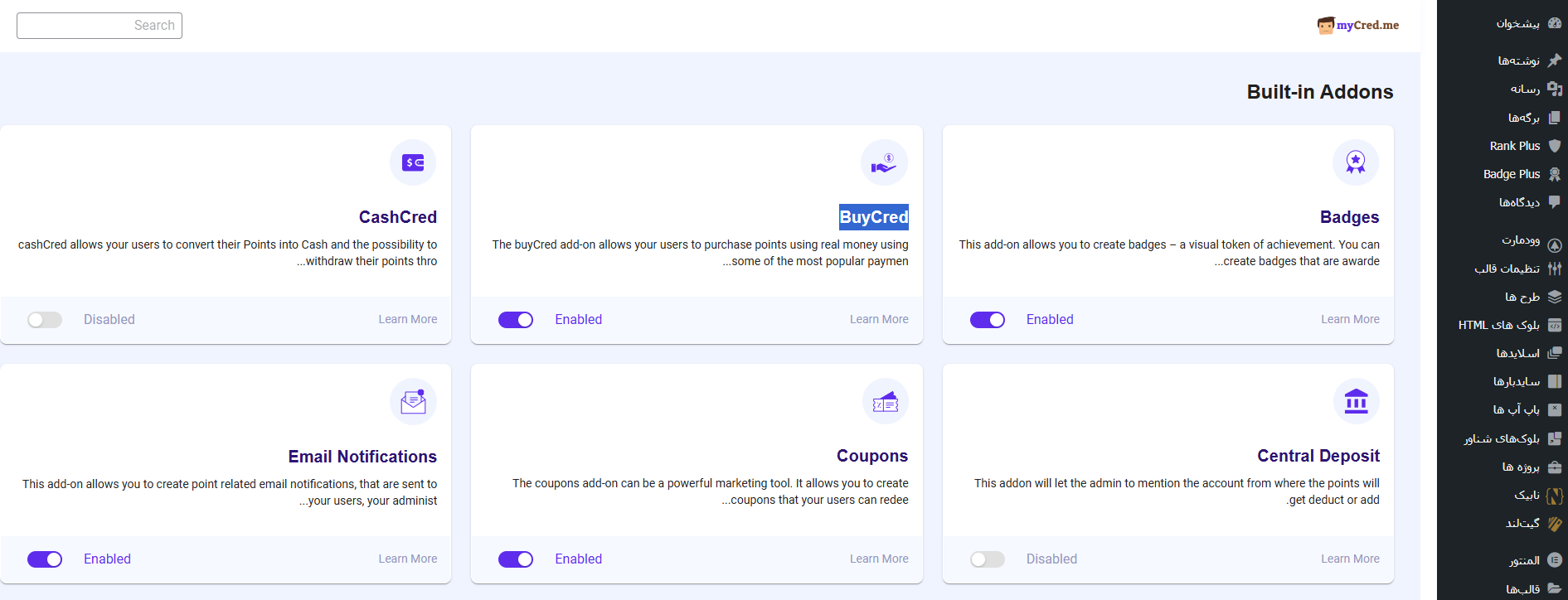This screenshot has width=1568, height=600.
Task: Click the myCred.me logo
Action: point(1358,25)
